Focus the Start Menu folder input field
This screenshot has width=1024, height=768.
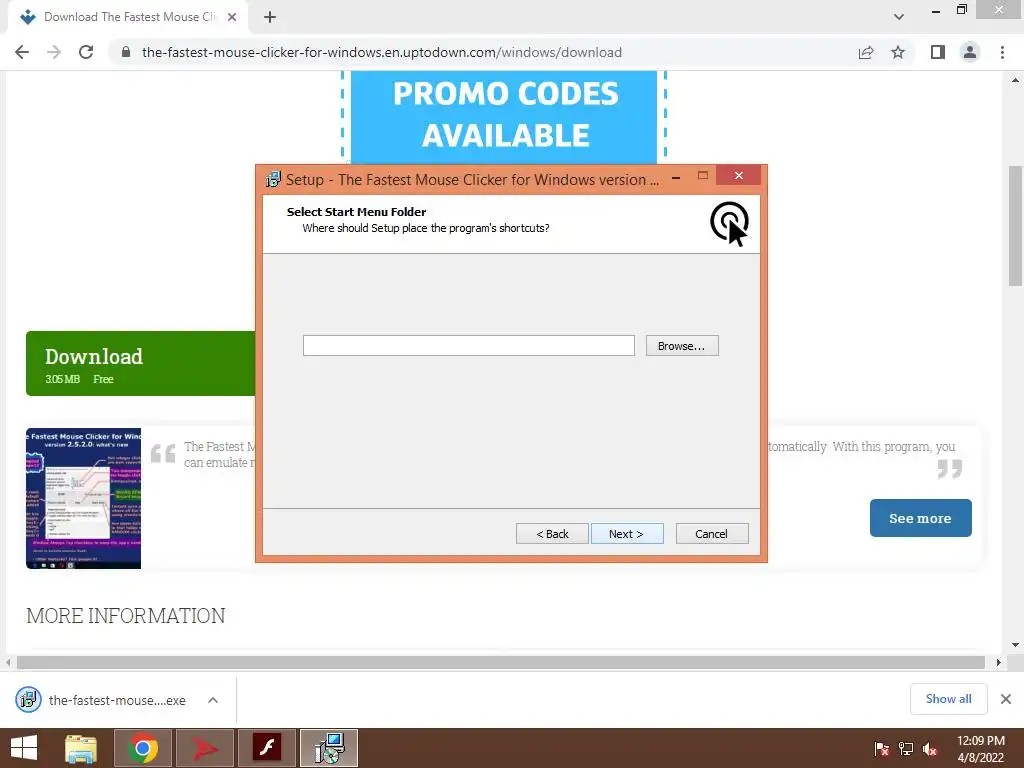coord(468,345)
